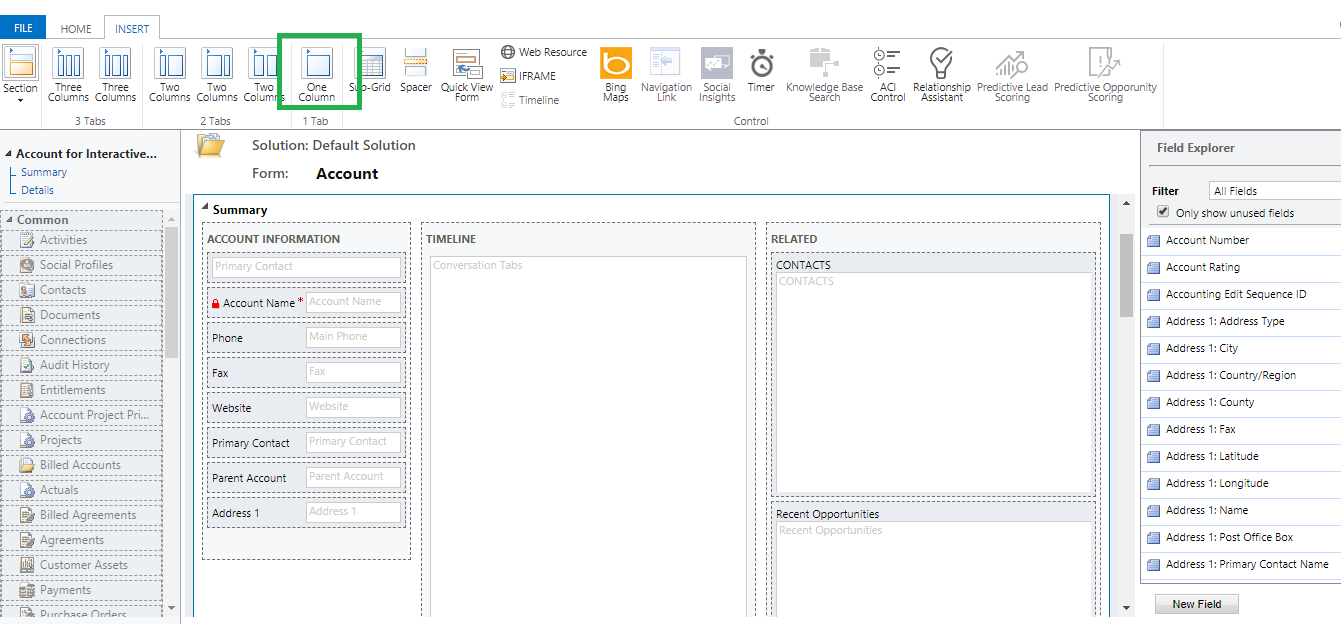This screenshot has width=1341, height=624.
Task: Add Knowledge Base Search control
Action: (x=824, y=75)
